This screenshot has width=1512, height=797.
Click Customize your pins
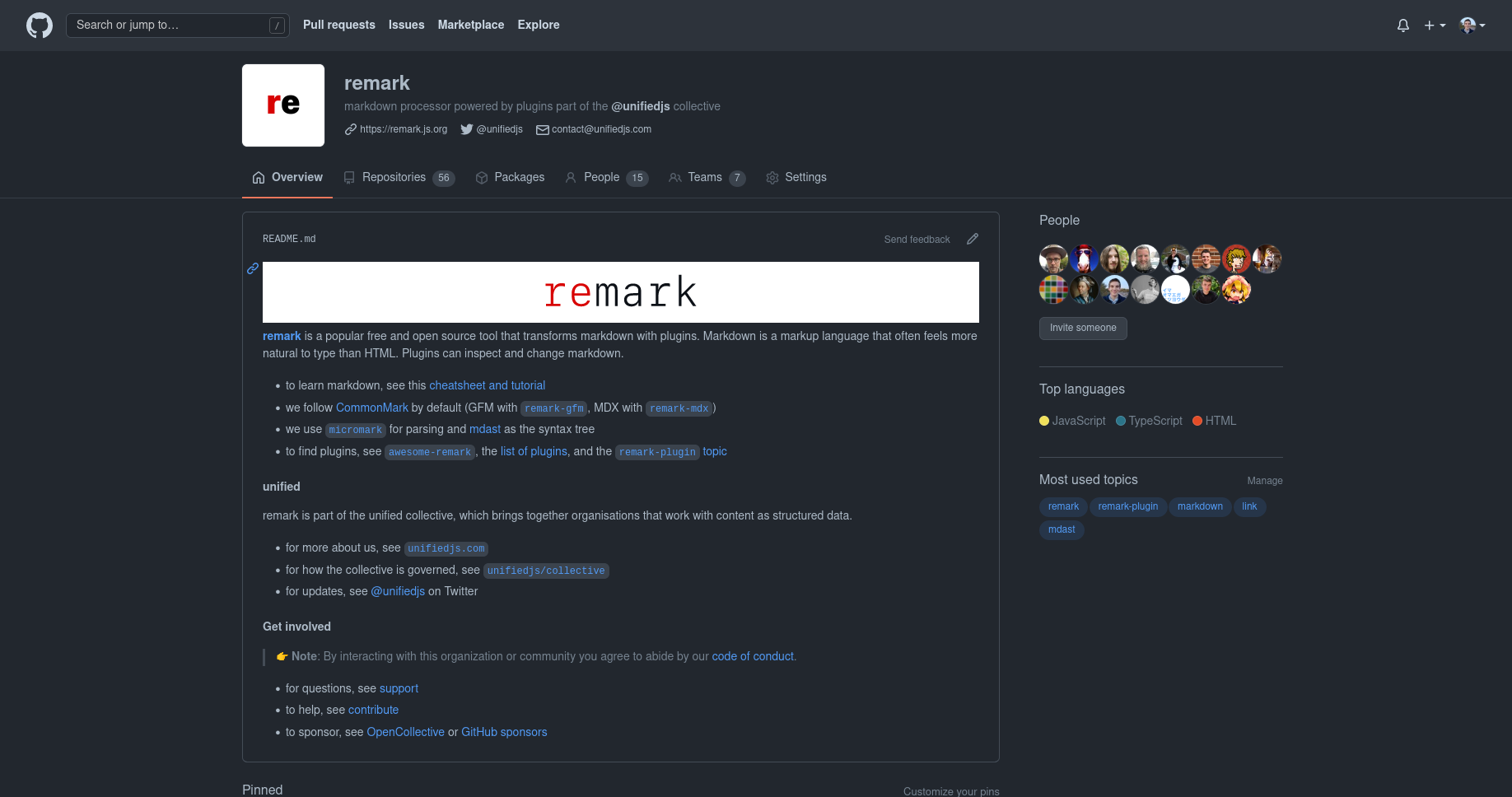pos(951,791)
